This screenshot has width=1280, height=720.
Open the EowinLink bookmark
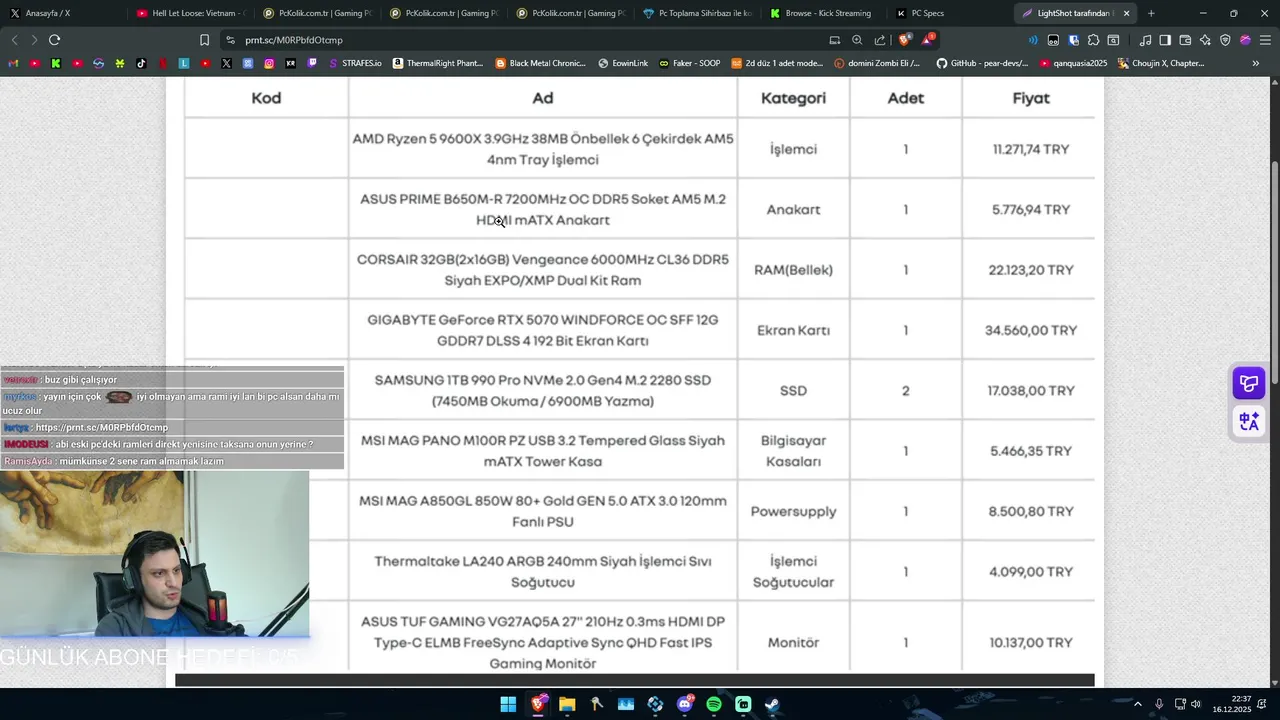pos(623,63)
